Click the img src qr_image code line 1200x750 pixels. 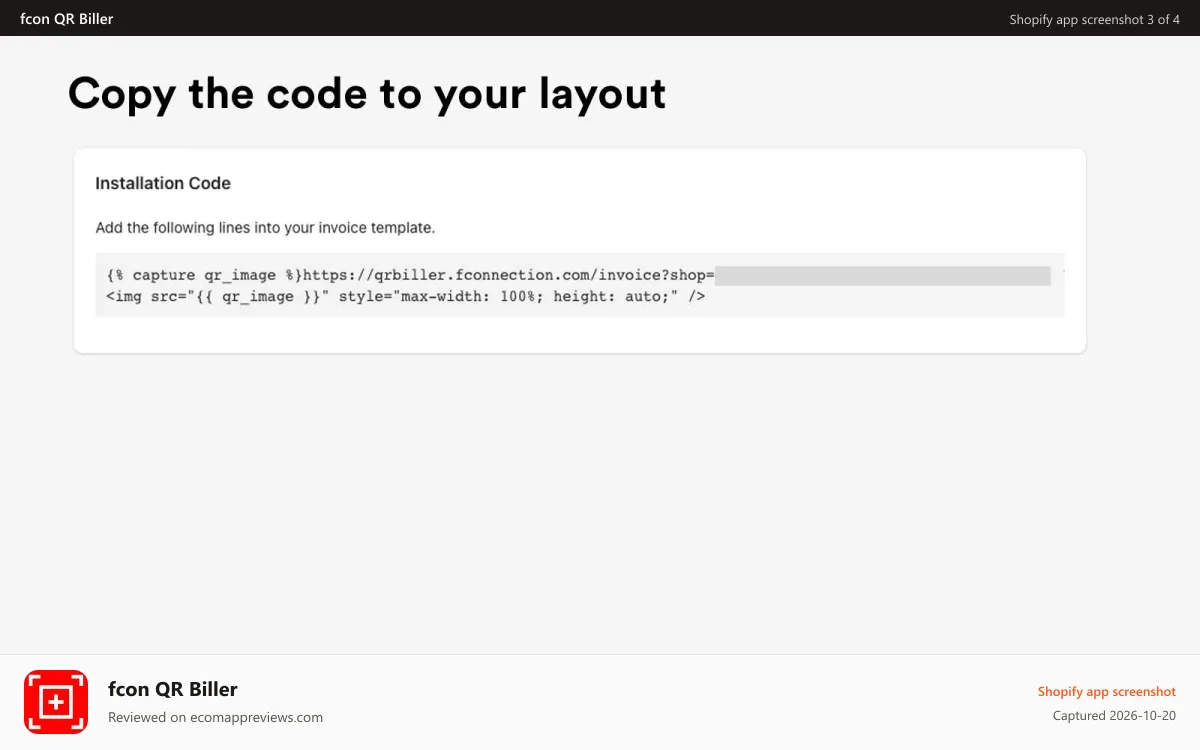(x=405, y=296)
